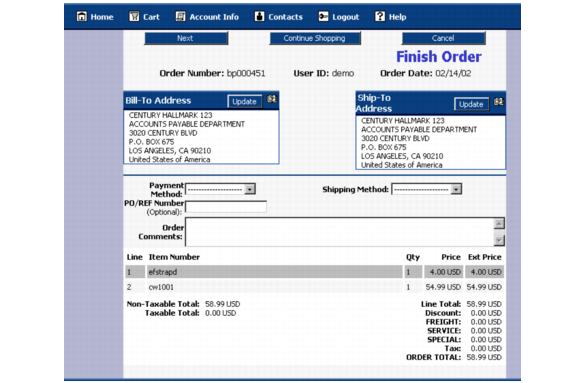
Task: Click the Bill-To Address lookup icon
Action: (x=272, y=99)
